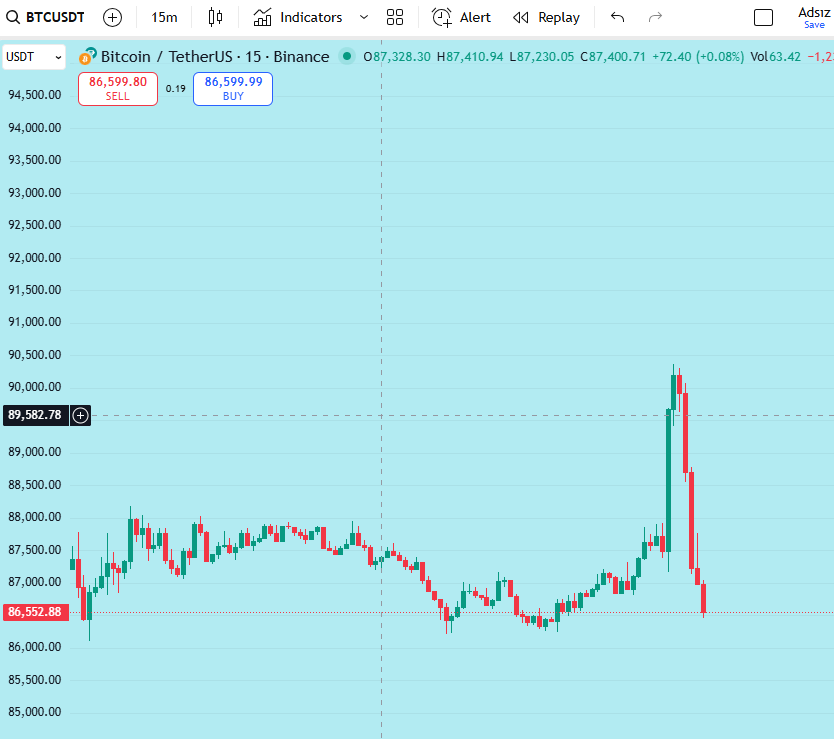Click the 86,552.88 red price label
Image resolution: width=834 pixels, height=739 pixels.
click(x=35, y=611)
